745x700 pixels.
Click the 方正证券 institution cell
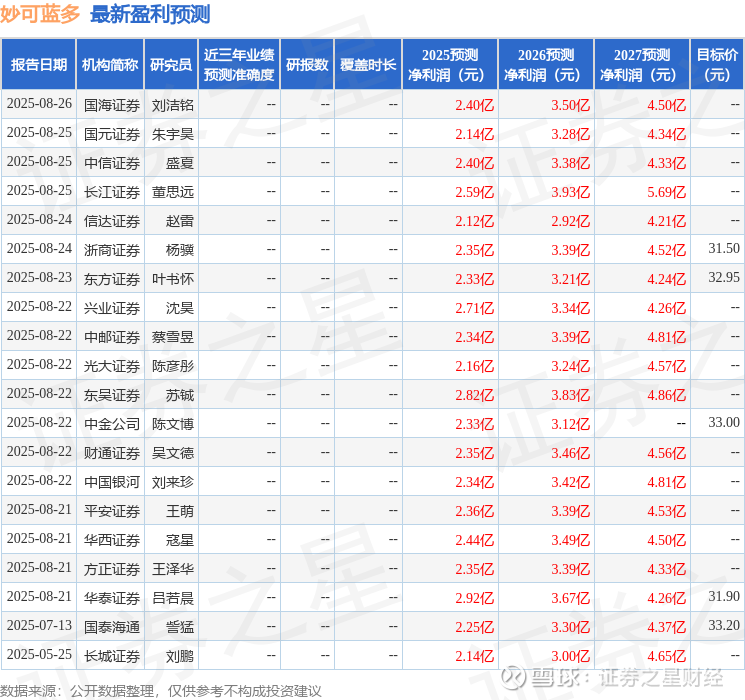[x=112, y=569]
